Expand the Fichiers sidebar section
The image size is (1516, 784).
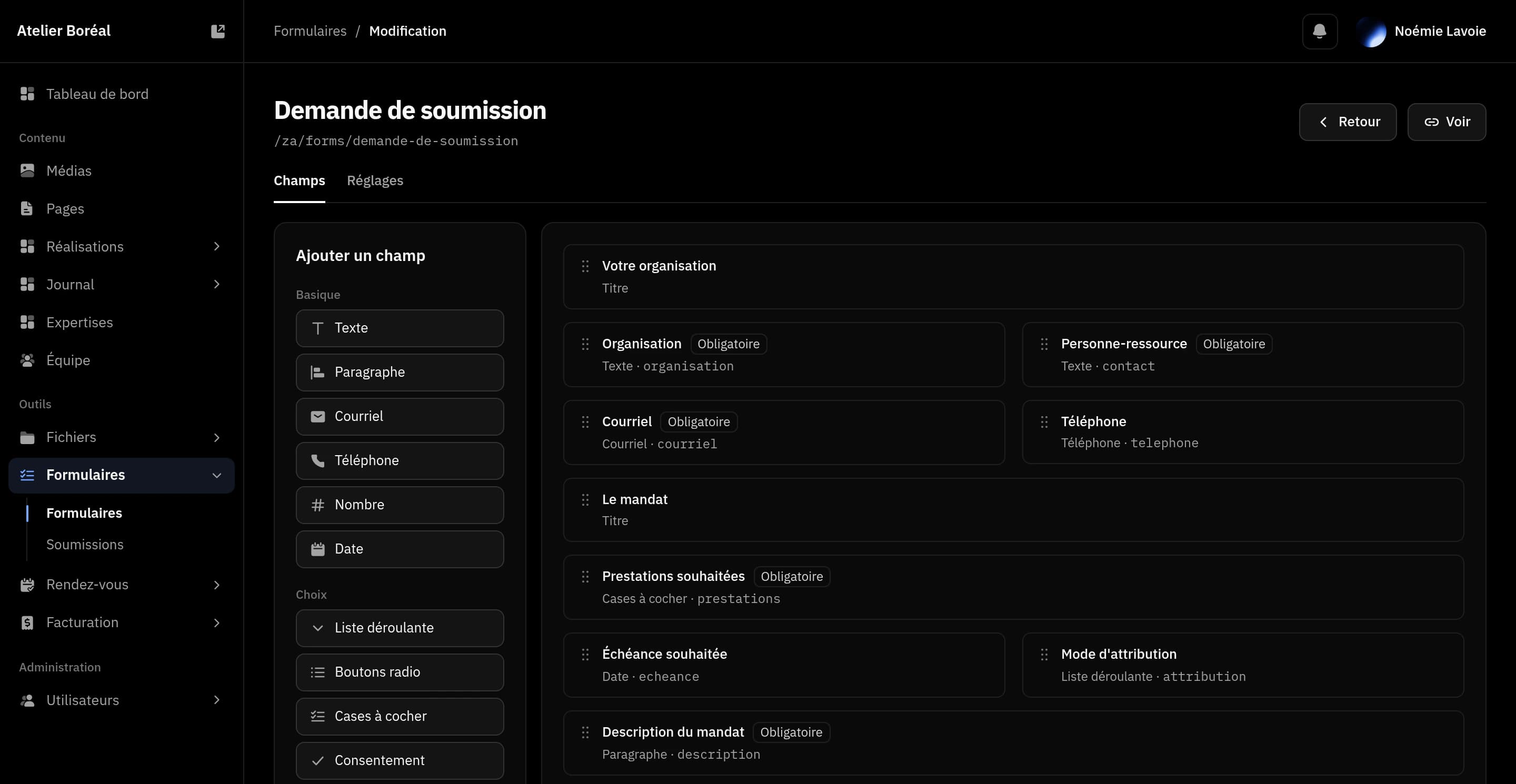coord(216,437)
